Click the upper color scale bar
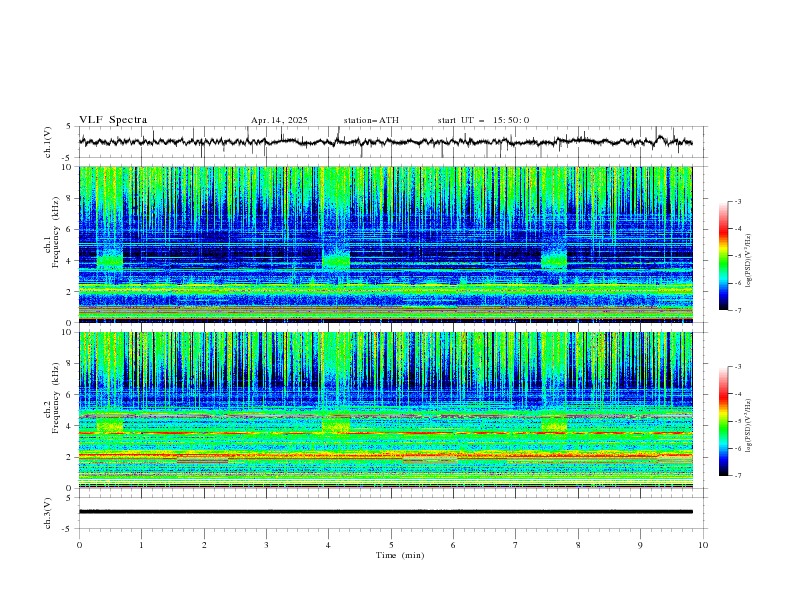Screen dimensions: 792x612 coord(723,256)
